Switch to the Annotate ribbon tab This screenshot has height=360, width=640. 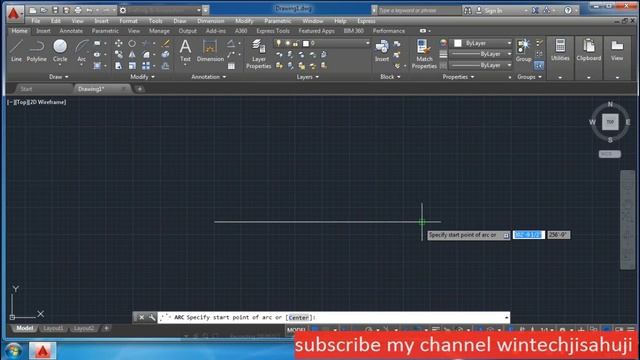[71, 31]
